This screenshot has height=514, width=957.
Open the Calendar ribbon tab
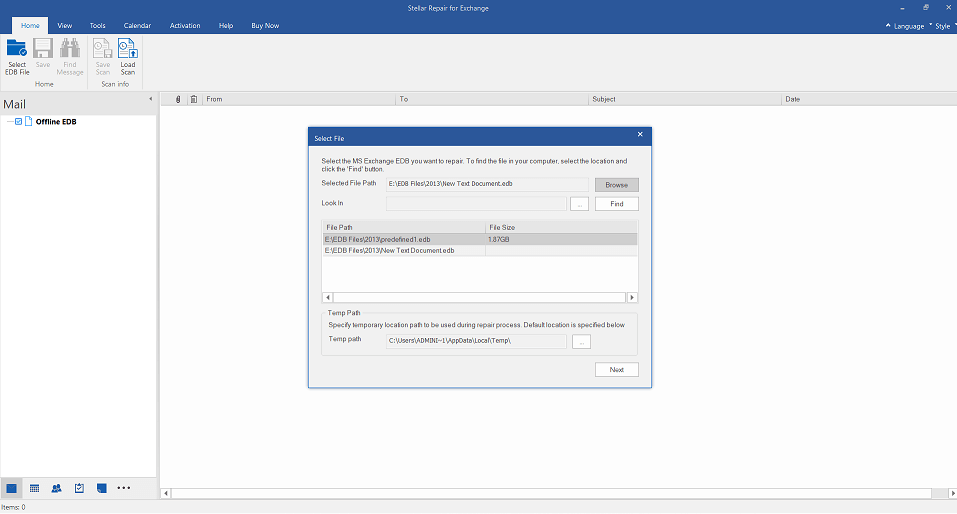click(137, 26)
